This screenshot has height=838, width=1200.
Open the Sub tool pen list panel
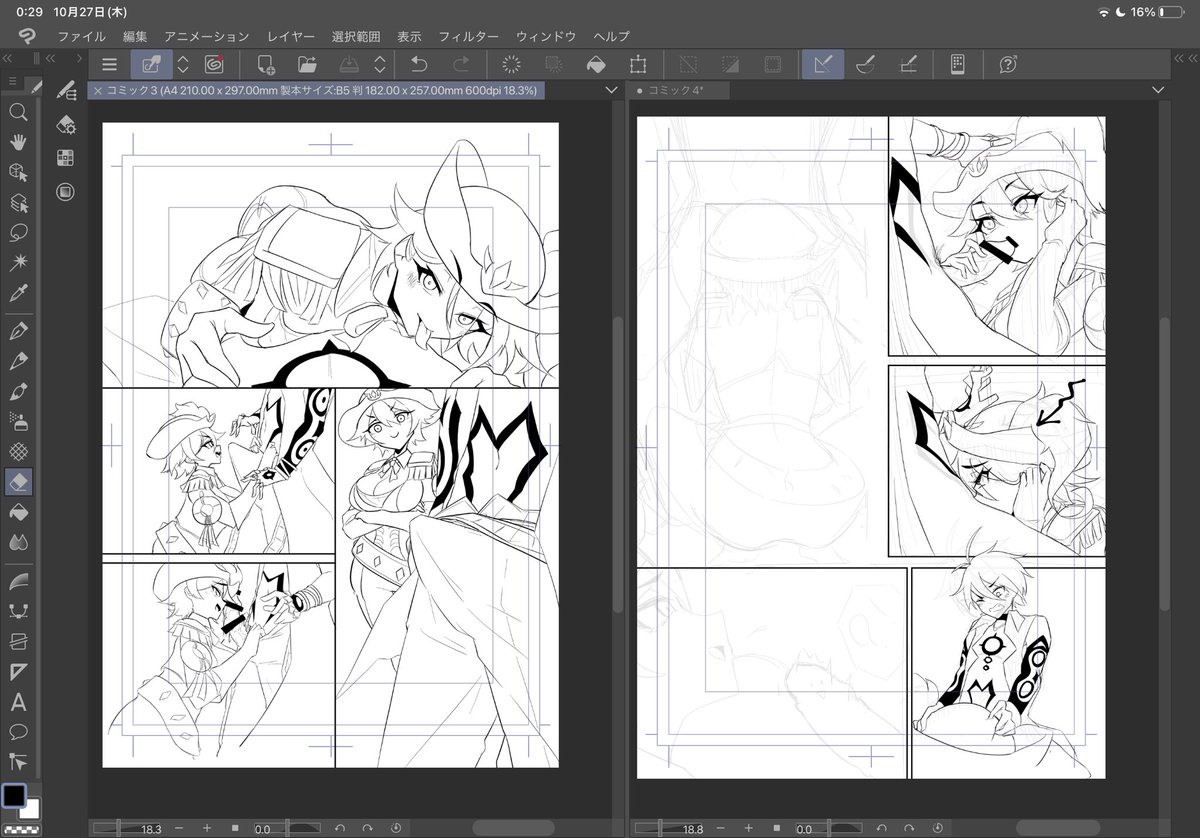[x=66, y=91]
